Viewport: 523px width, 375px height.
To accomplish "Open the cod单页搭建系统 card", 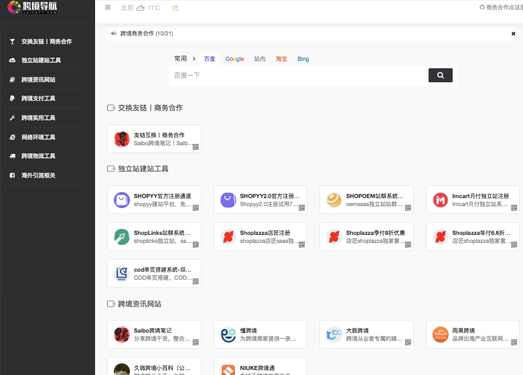I will coord(154,273).
